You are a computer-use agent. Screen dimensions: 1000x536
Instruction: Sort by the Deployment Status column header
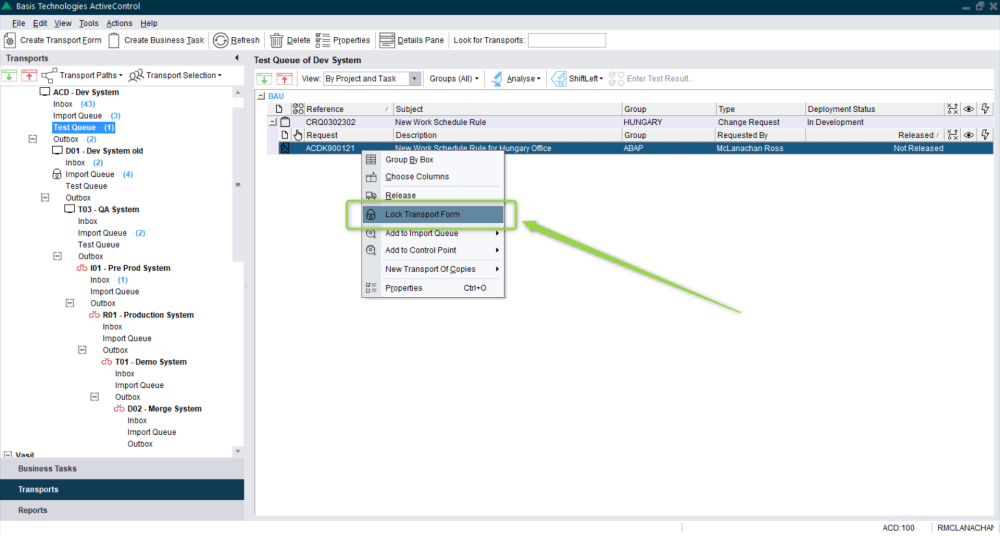tap(874, 109)
